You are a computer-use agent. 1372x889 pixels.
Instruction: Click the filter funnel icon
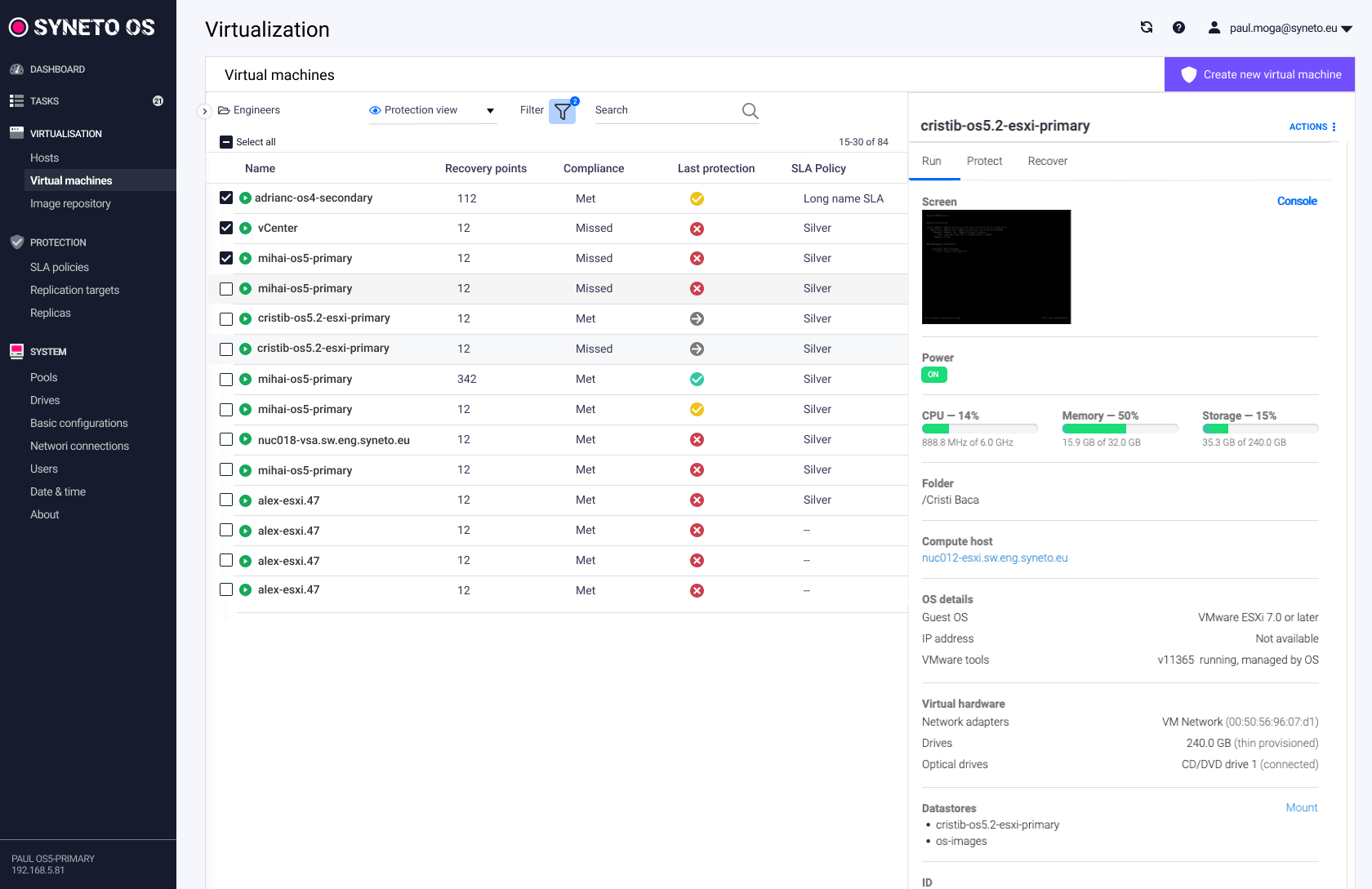pyautogui.click(x=562, y=111)
